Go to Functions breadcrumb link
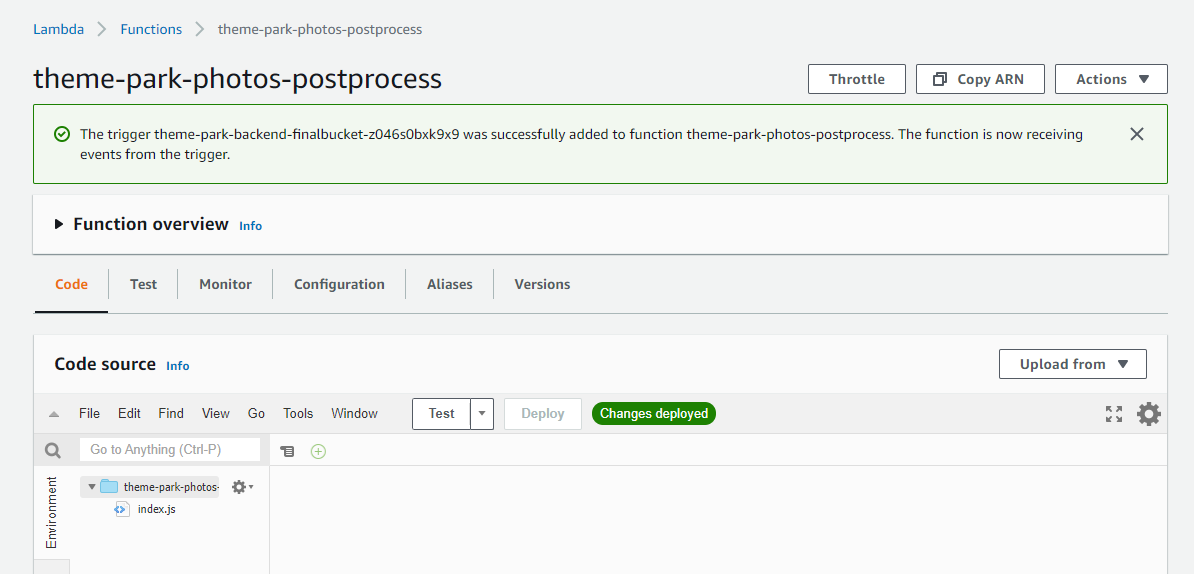 point(151,30)
